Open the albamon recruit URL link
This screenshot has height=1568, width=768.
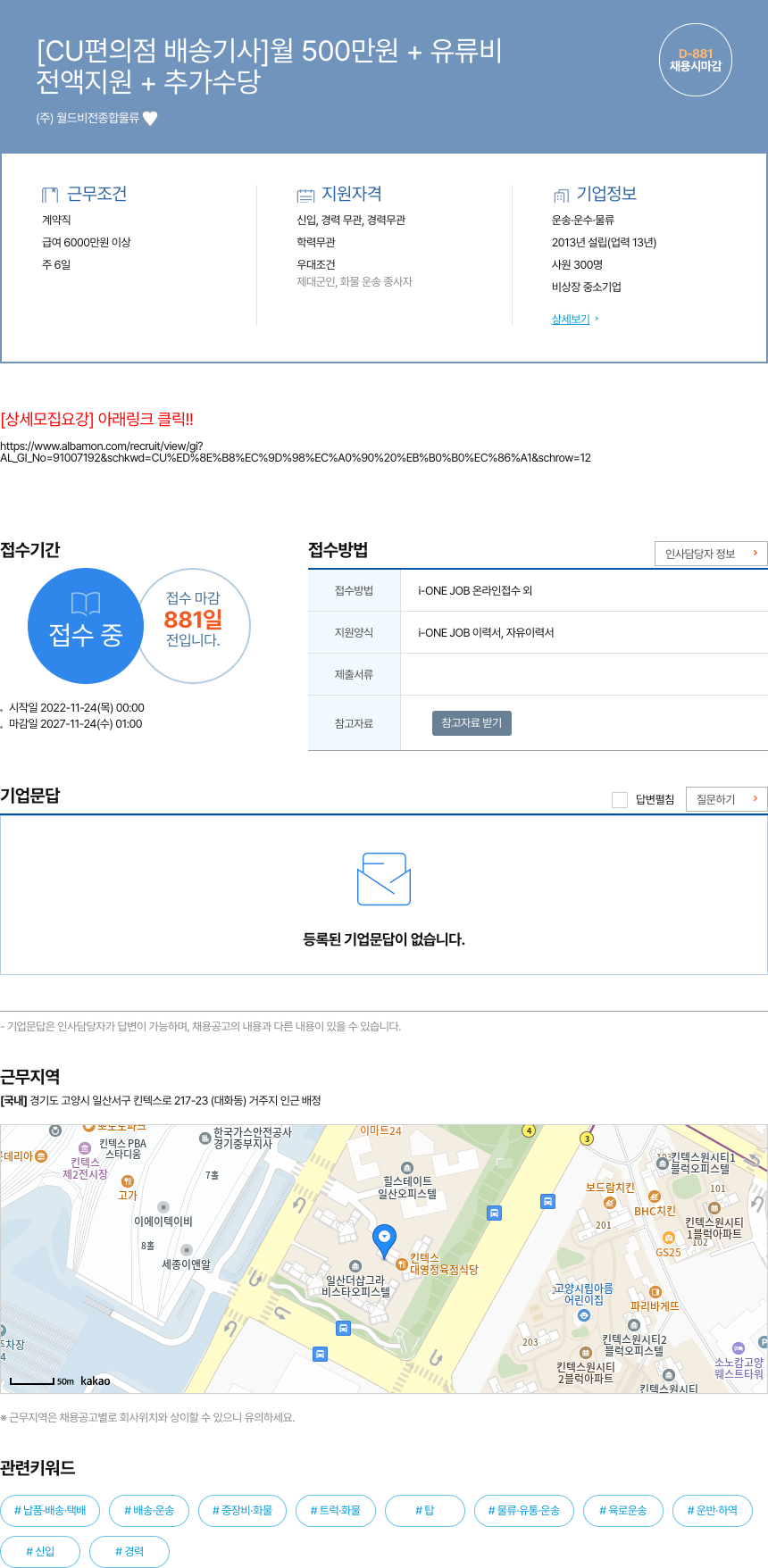tap(296, 452)
